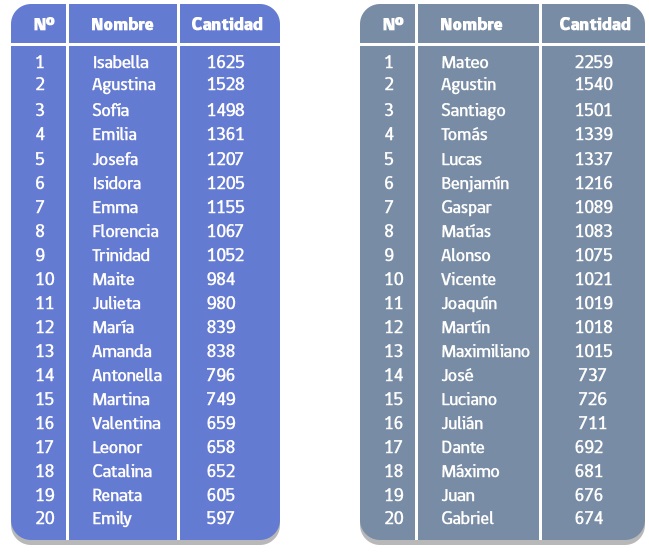This screenshot has height=558, width=649.
Task: Click the name Joaquín
Action: (469, 303)
